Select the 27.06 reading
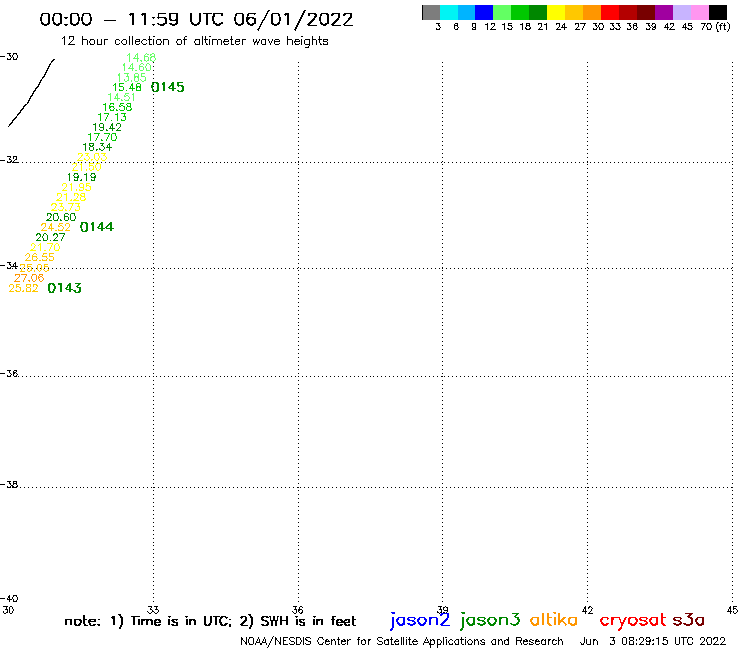 29,278
